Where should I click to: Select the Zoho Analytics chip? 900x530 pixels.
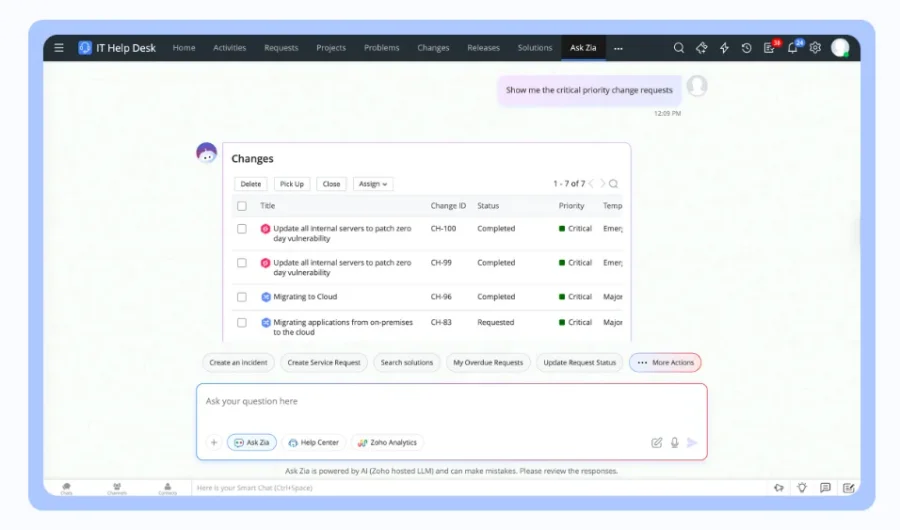point(387,442)
